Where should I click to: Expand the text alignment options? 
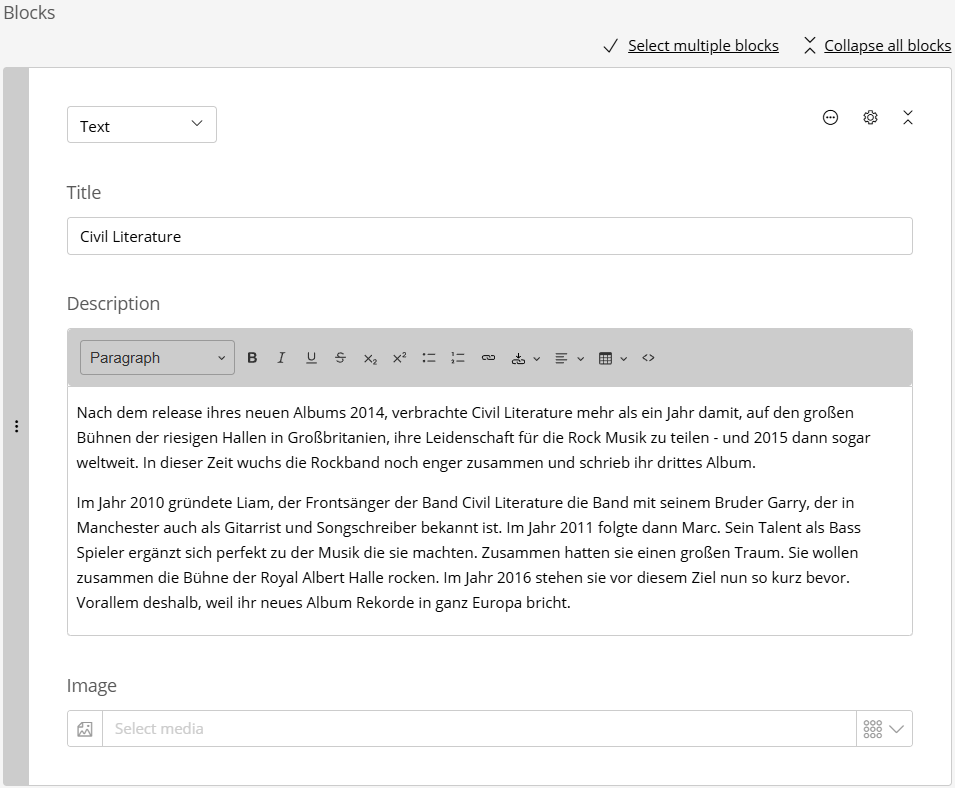(569, 358)
